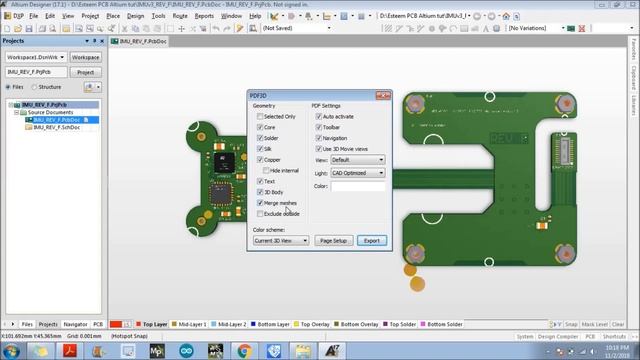Click the Cut scissors toolbar icon
Viewport: 640px width, 360px height.
pos(124,29)
